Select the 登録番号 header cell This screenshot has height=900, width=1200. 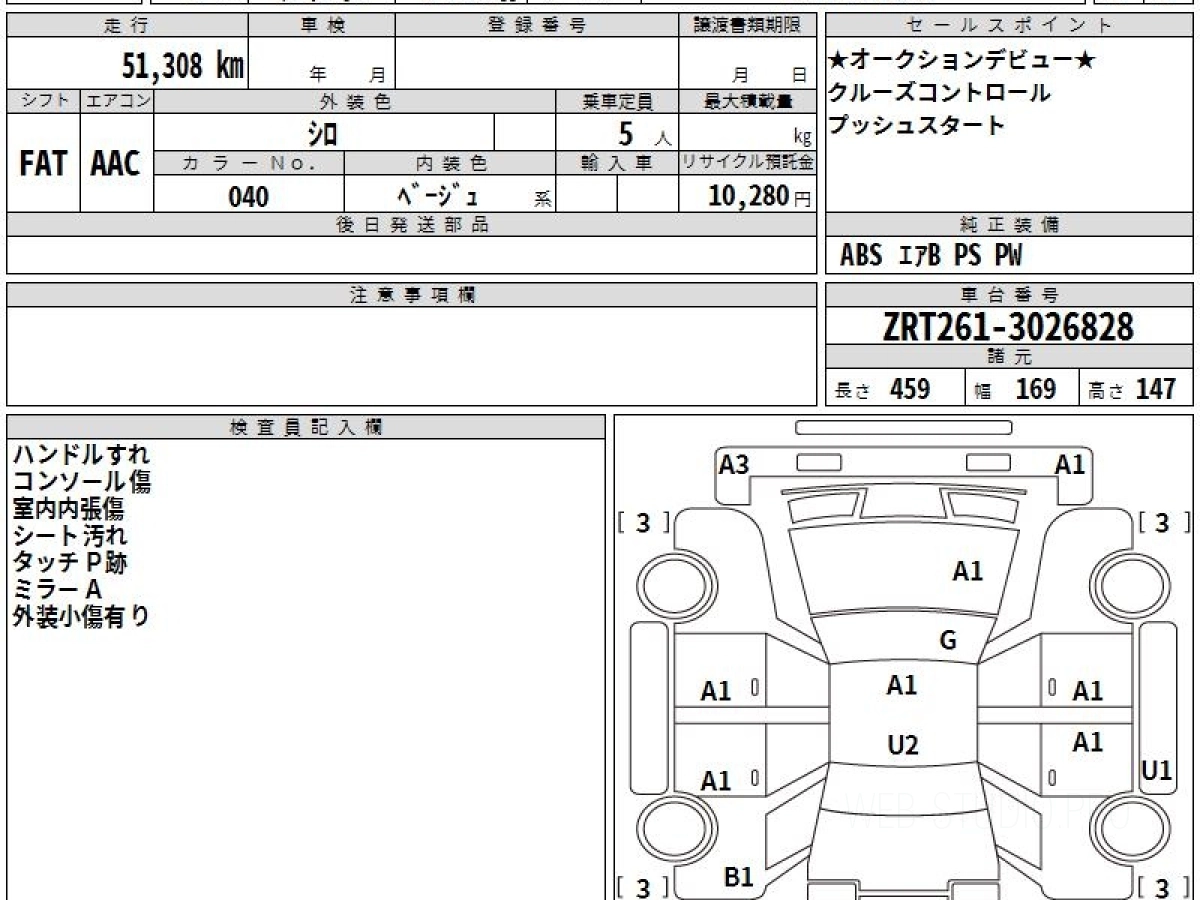pyautogui.click(x=537, y=26)
